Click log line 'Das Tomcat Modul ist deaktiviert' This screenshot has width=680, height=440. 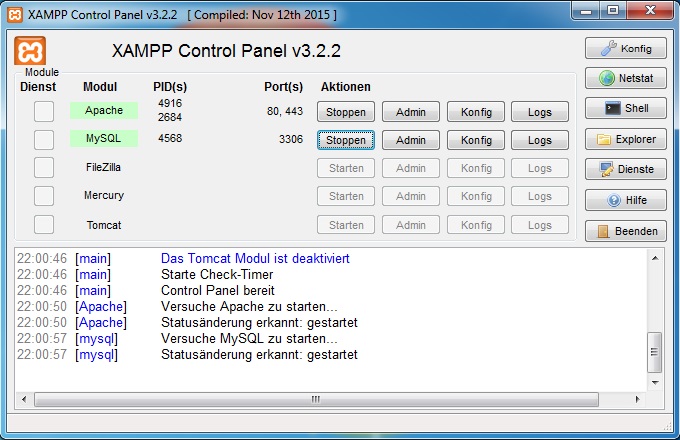click(x=255, y=258)
